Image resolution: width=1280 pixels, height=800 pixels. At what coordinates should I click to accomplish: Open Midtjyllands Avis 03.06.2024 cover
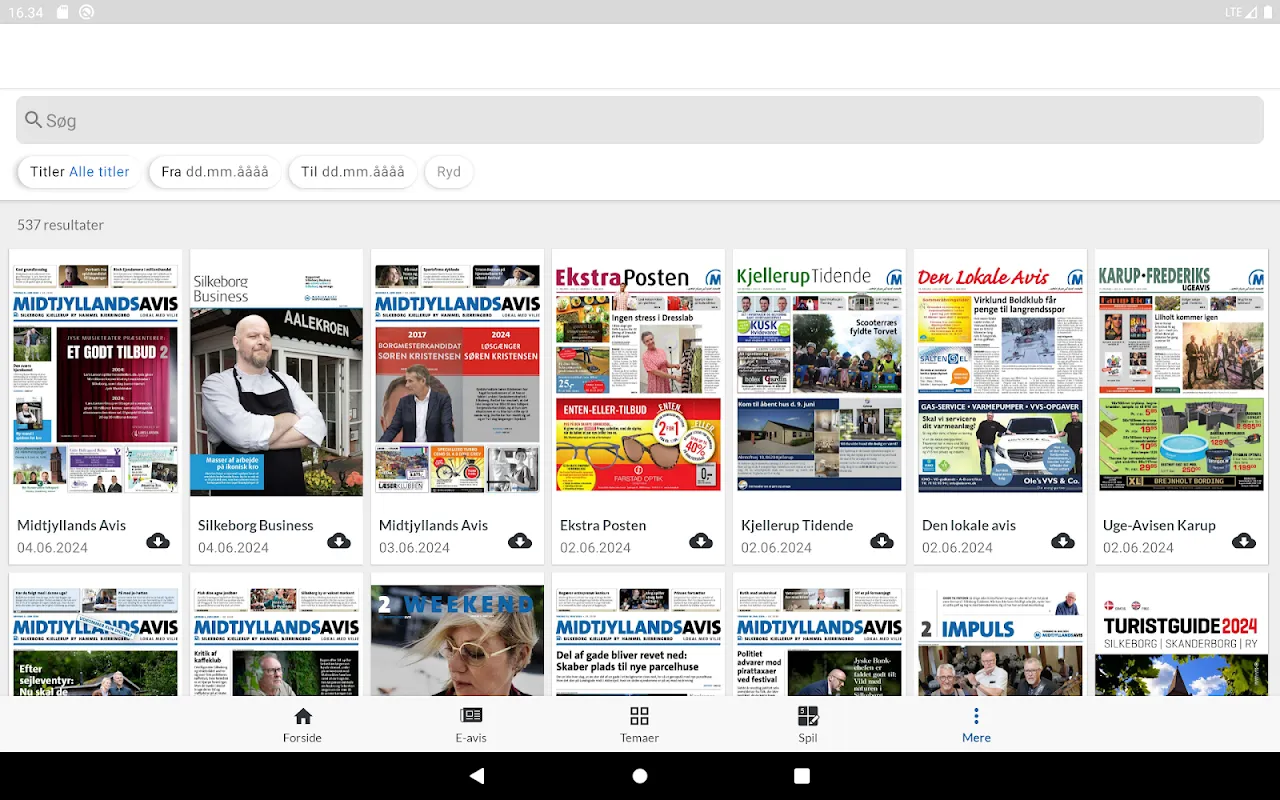click(x=457, y=379)
